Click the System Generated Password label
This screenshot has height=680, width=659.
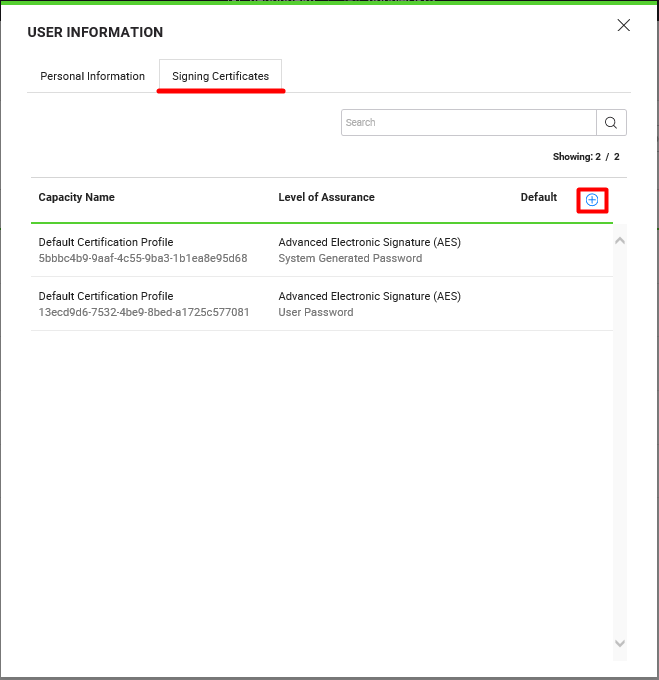[x=350, y=258]
